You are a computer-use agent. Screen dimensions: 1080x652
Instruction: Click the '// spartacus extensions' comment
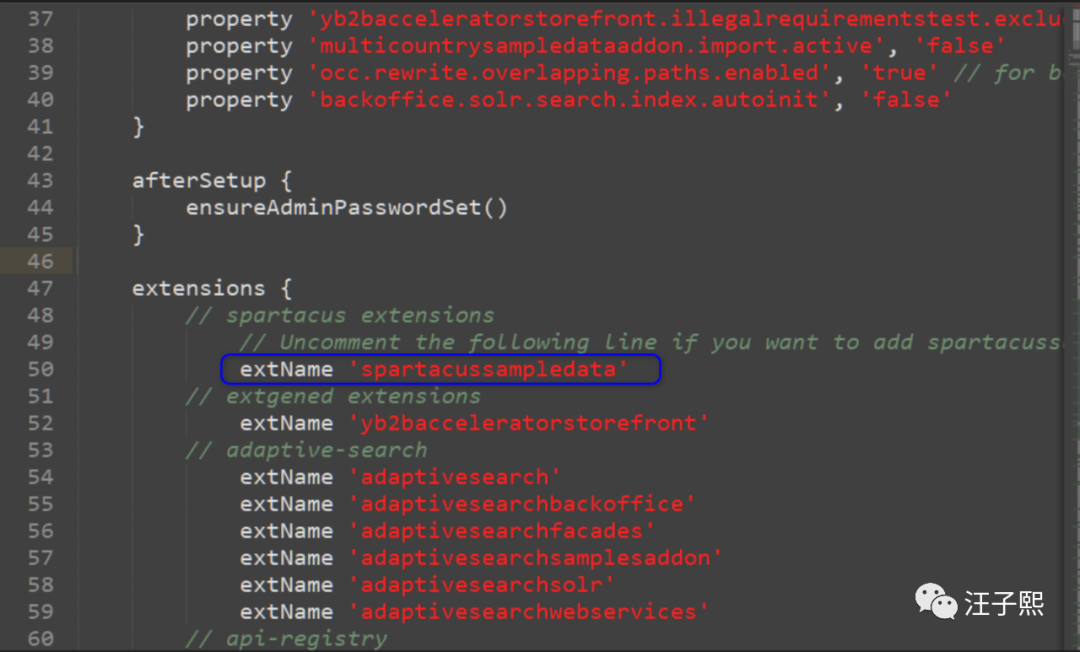[340, 316]
